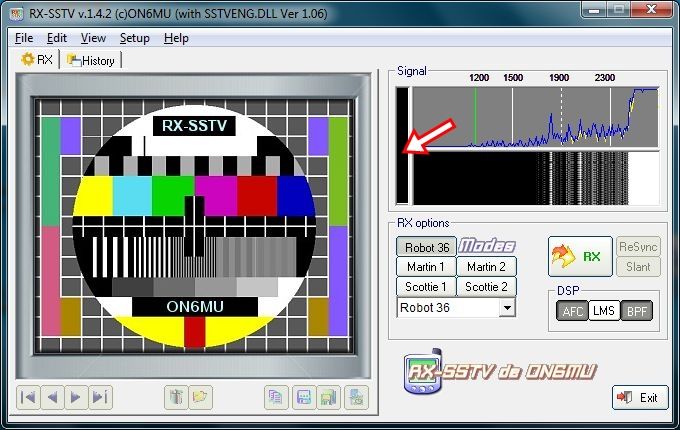Close the RX-SSTV window
680x430 pixels.
[x=652, y=10]
